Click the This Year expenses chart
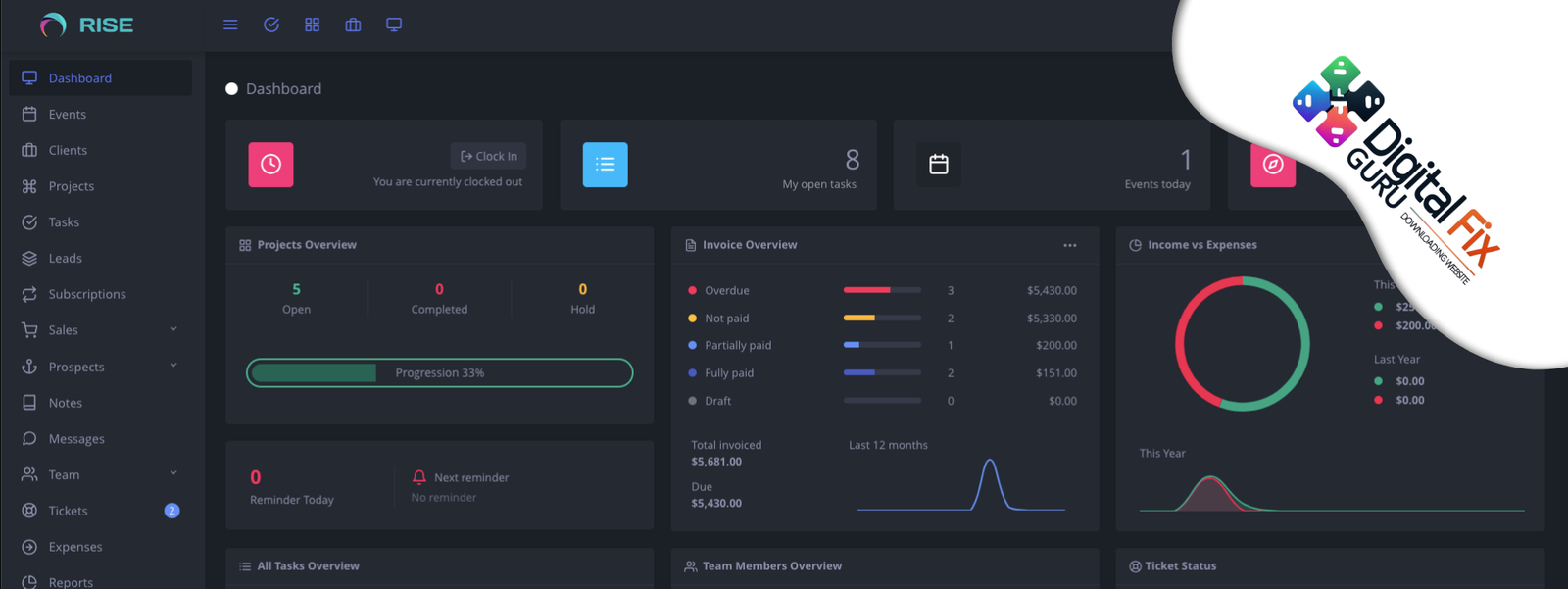This screenshot has height=589, width=1568. pos(1332,492)
